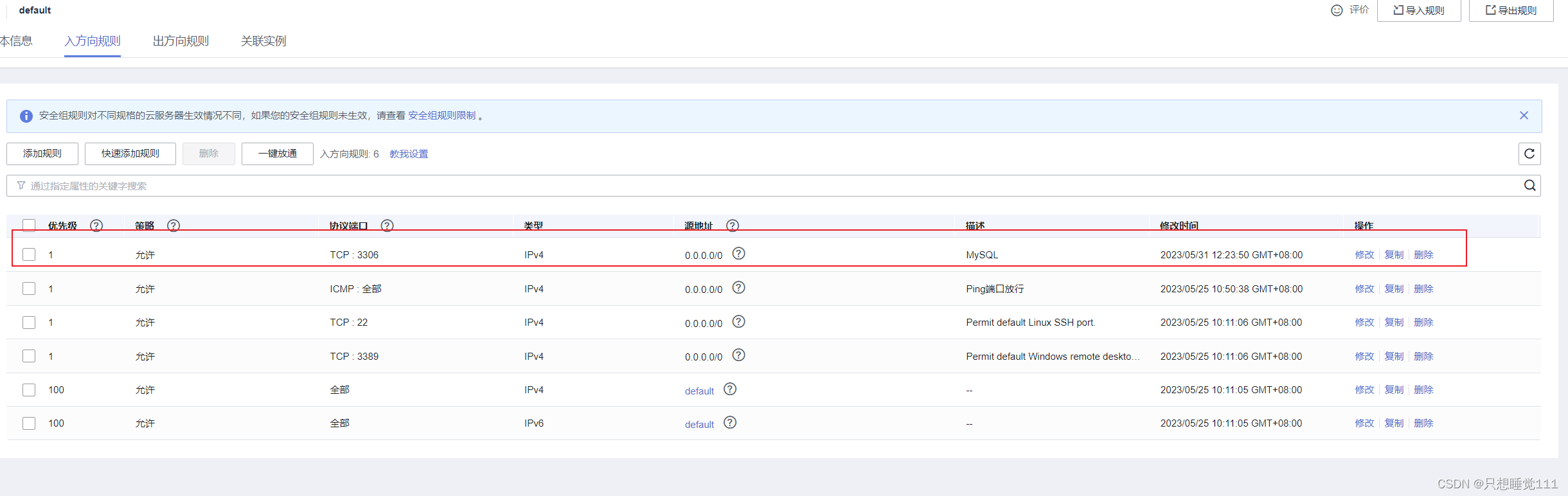This screenshot has height=496, width=1568.
Task: Click 修改 for the MySQL rule
Action: click(x=1364, y=255)
